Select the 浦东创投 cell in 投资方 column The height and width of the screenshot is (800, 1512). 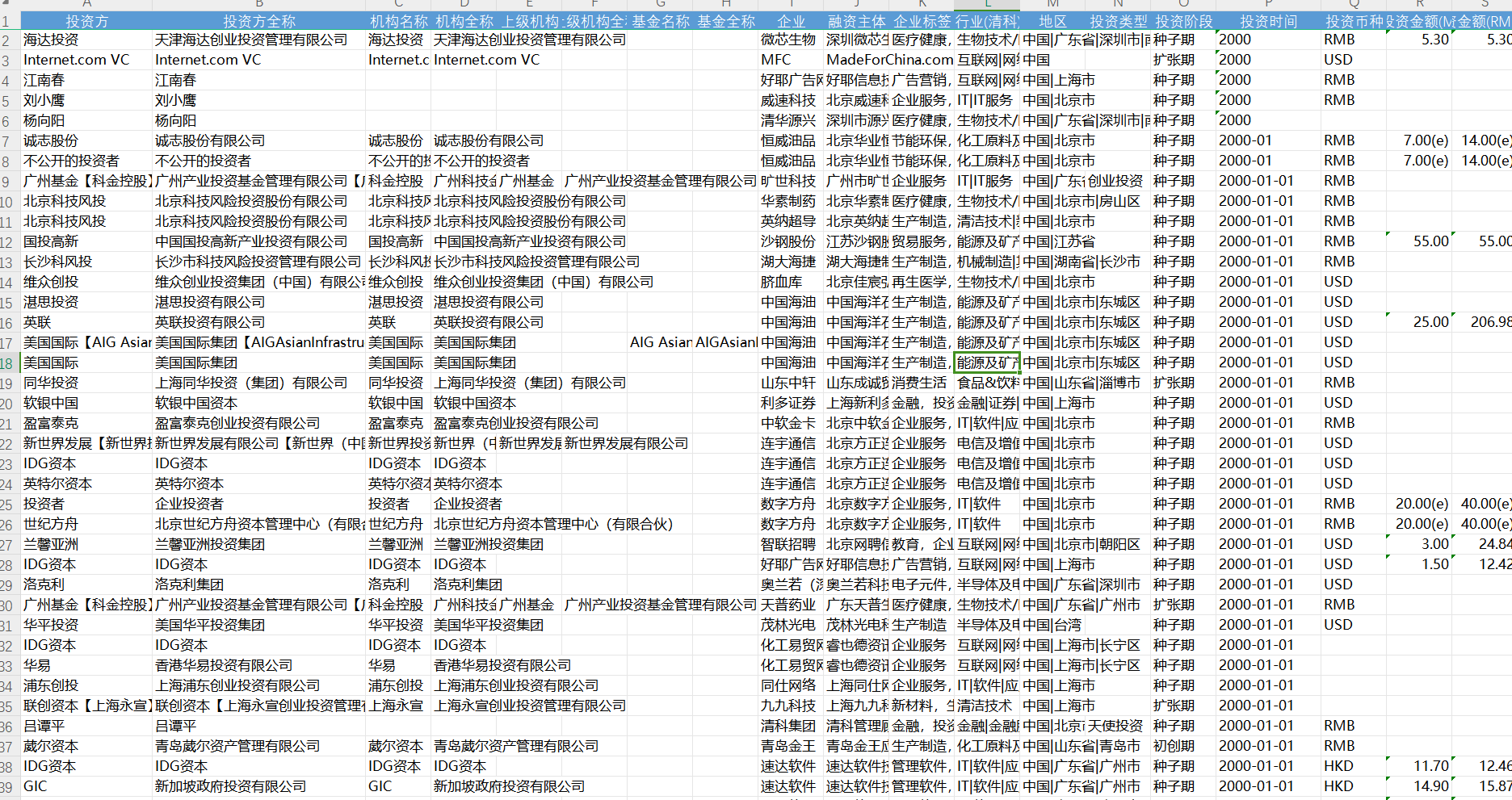tap(86, 685)
